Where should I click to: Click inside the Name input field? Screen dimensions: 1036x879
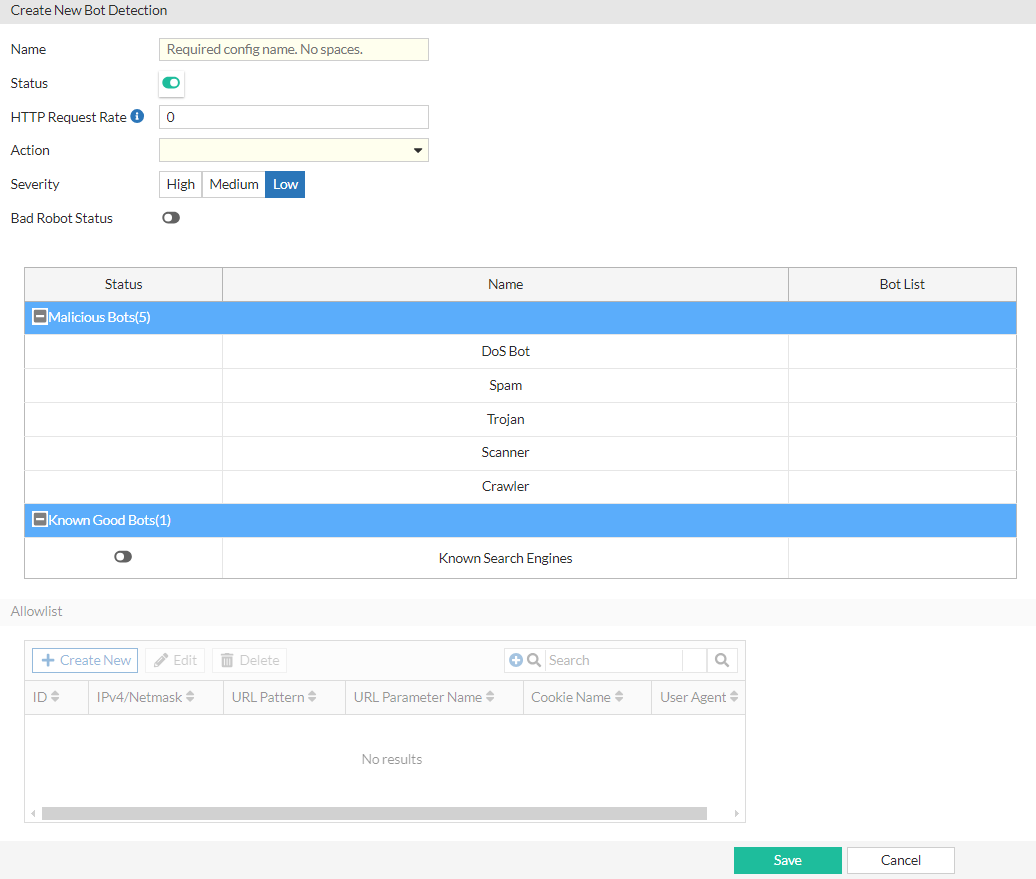coord(293,49)
